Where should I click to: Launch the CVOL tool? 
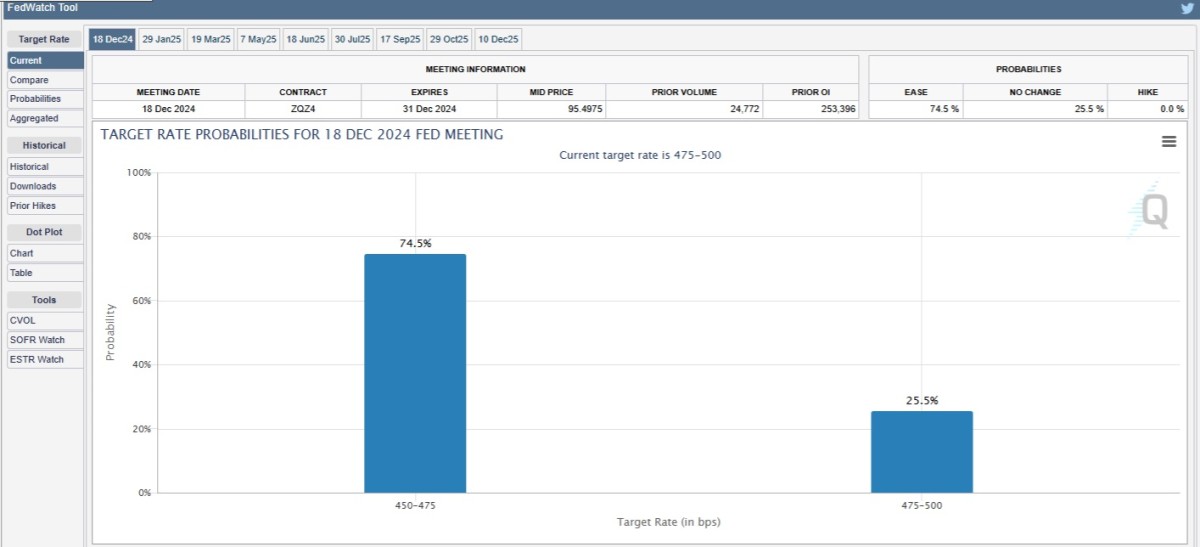(45, 321)
